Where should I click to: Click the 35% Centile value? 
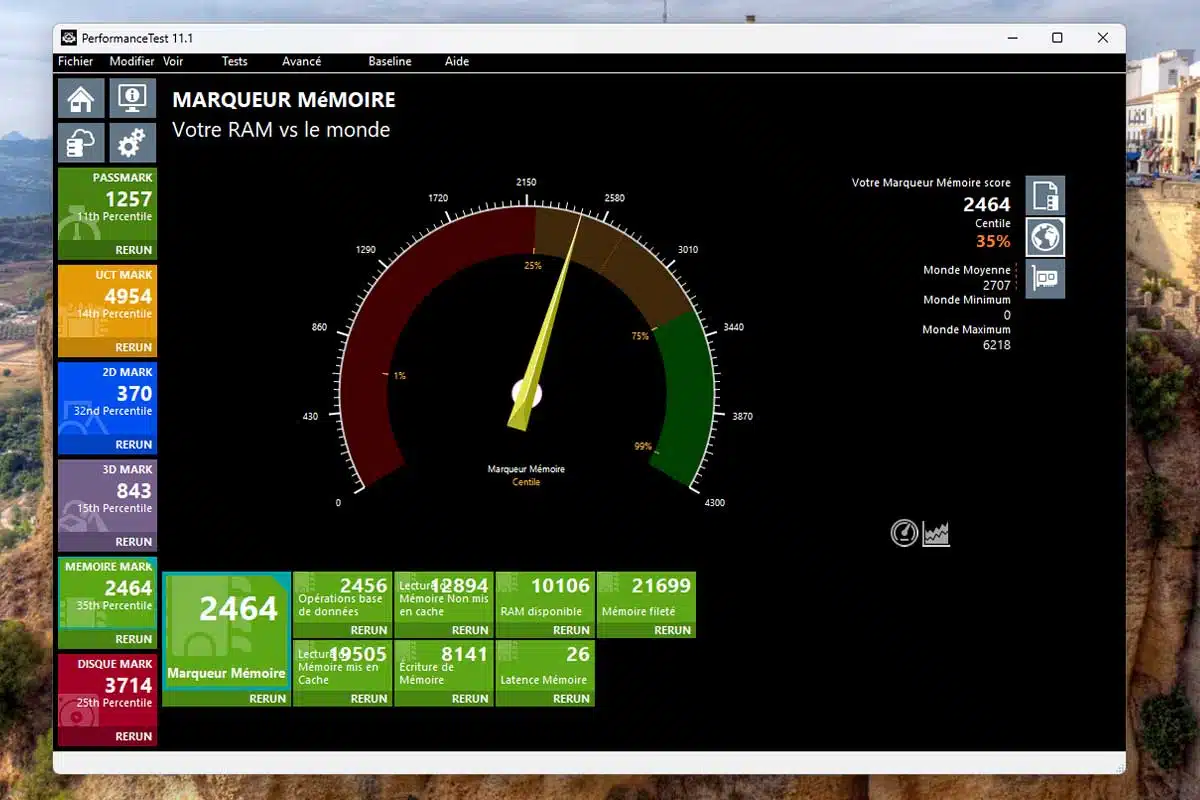point(993,241)
